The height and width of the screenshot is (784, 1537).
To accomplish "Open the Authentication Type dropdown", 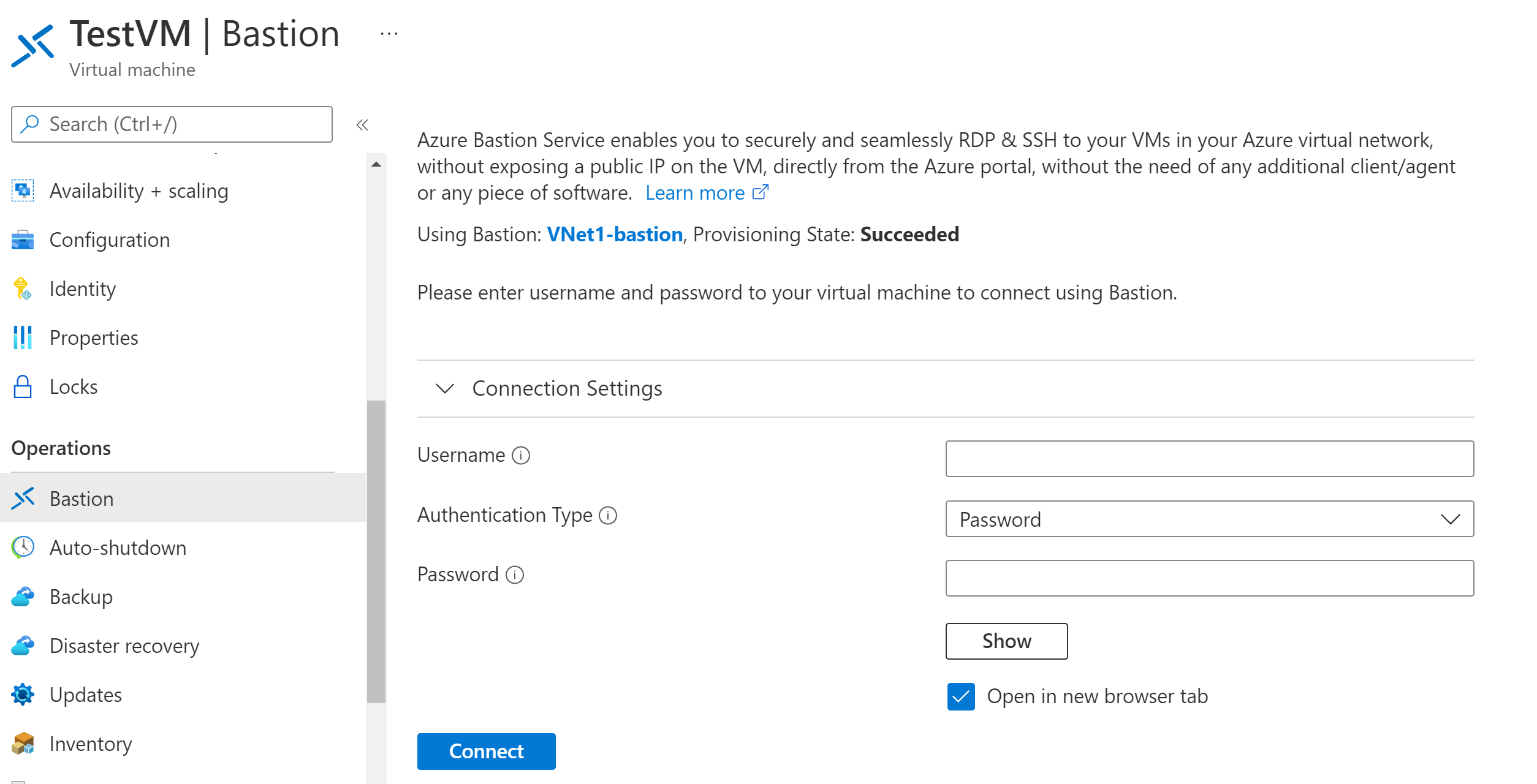I will (x=1209, y=518).
